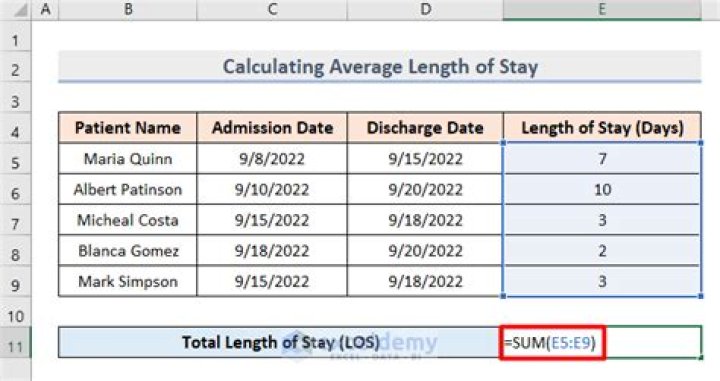Click the 'Length of Stay (Days)' header cell

pyautogui.click(x=602, y=128)
